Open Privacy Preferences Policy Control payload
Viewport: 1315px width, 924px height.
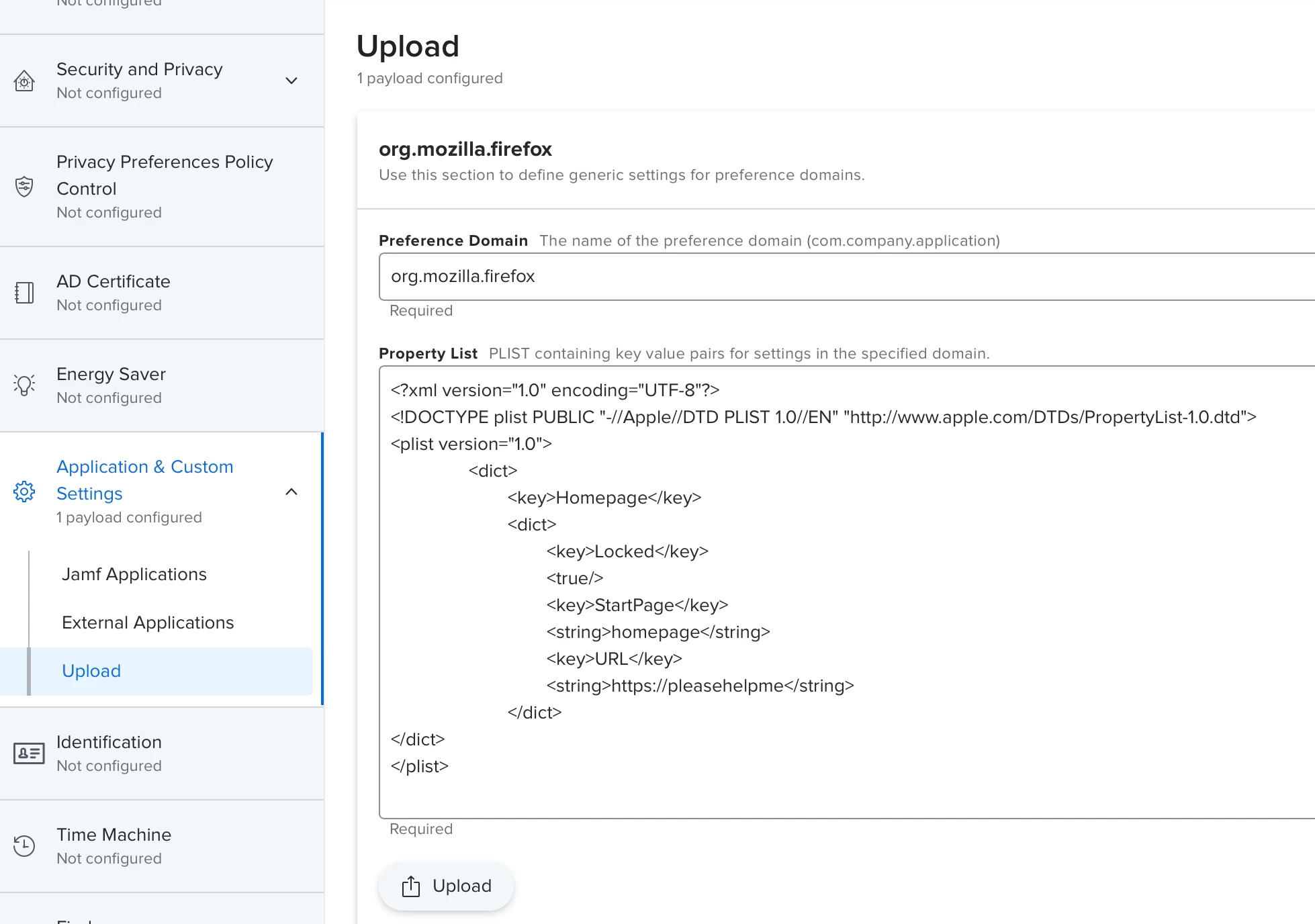coord(162,187)
